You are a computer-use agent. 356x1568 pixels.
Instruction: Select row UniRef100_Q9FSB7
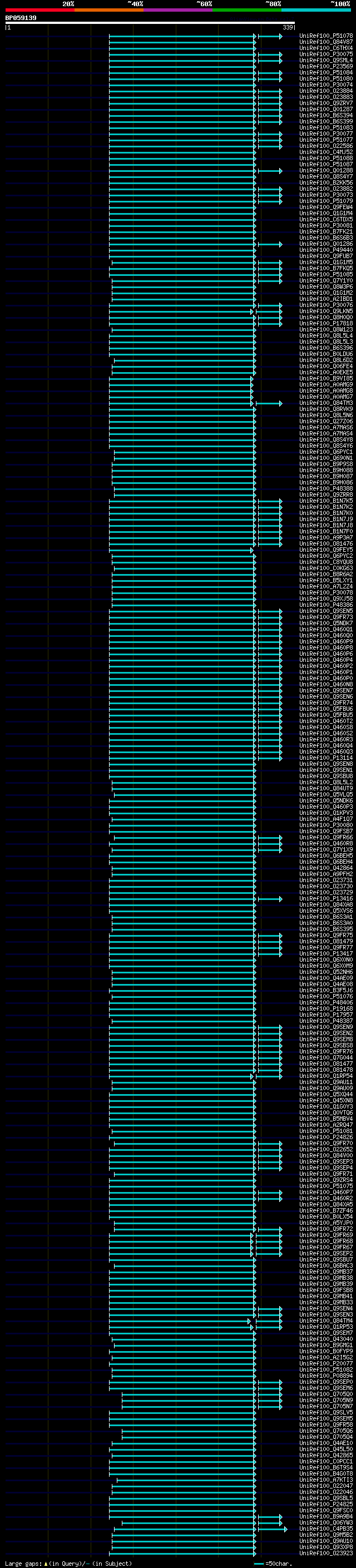click(x=326, y=831)
